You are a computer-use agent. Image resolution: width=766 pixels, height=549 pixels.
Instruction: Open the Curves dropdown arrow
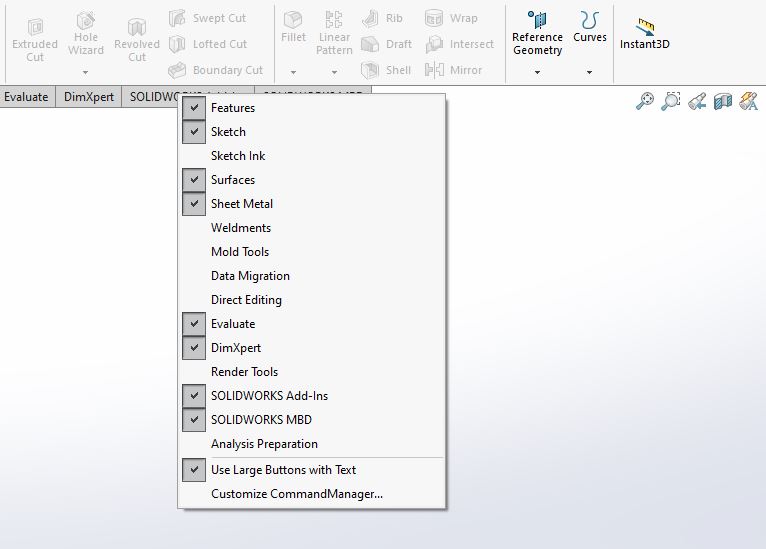tap(589, 72)
